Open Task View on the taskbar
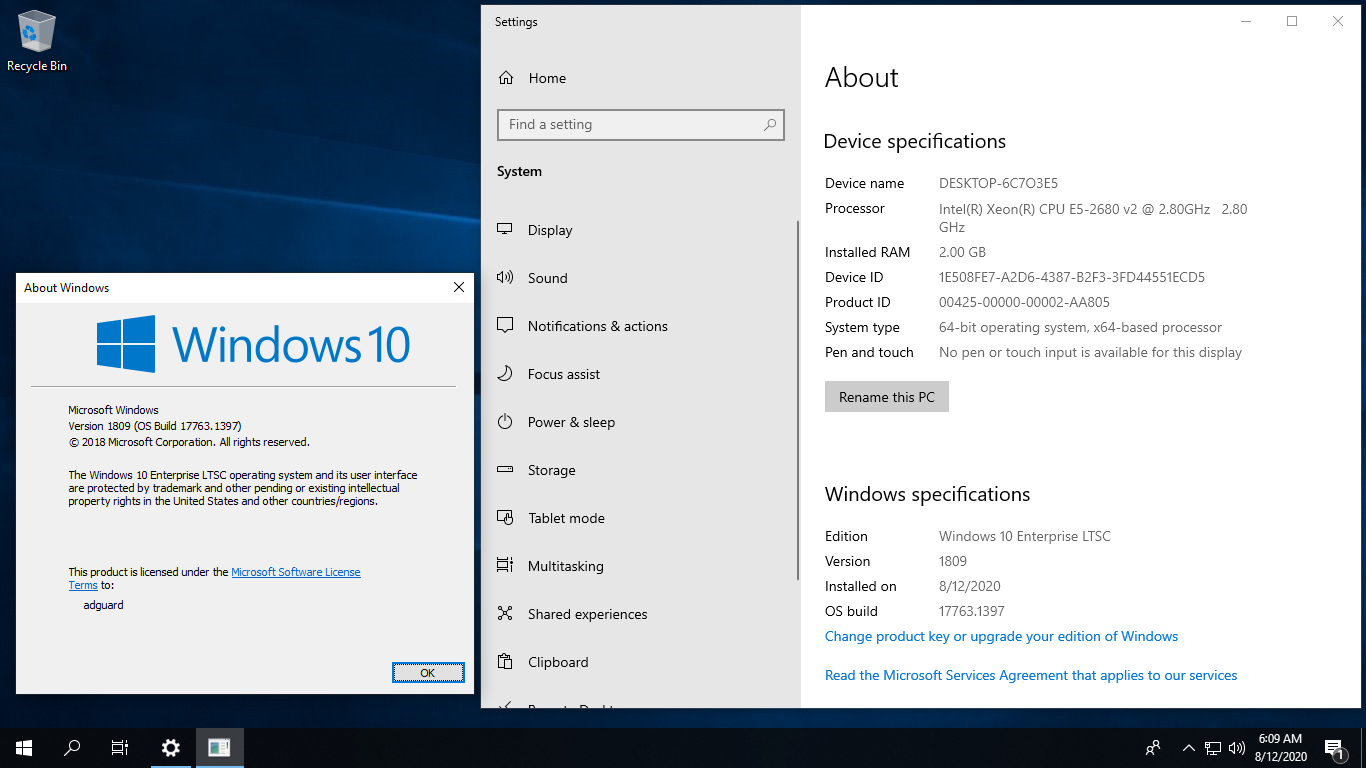Screen dimensions: 1366x768 point(120,748)
